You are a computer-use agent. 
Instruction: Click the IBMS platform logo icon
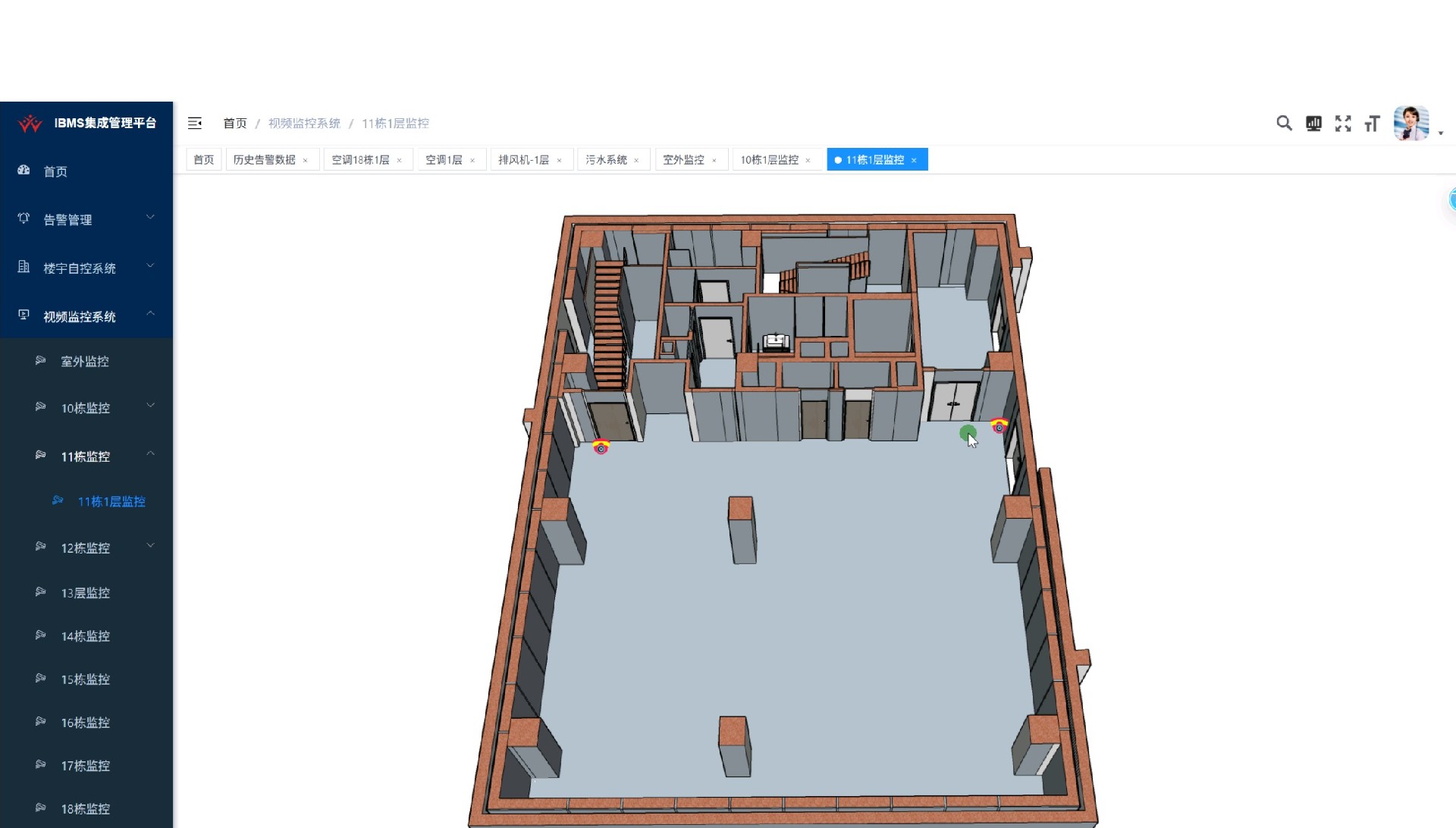tap(30, 123)
